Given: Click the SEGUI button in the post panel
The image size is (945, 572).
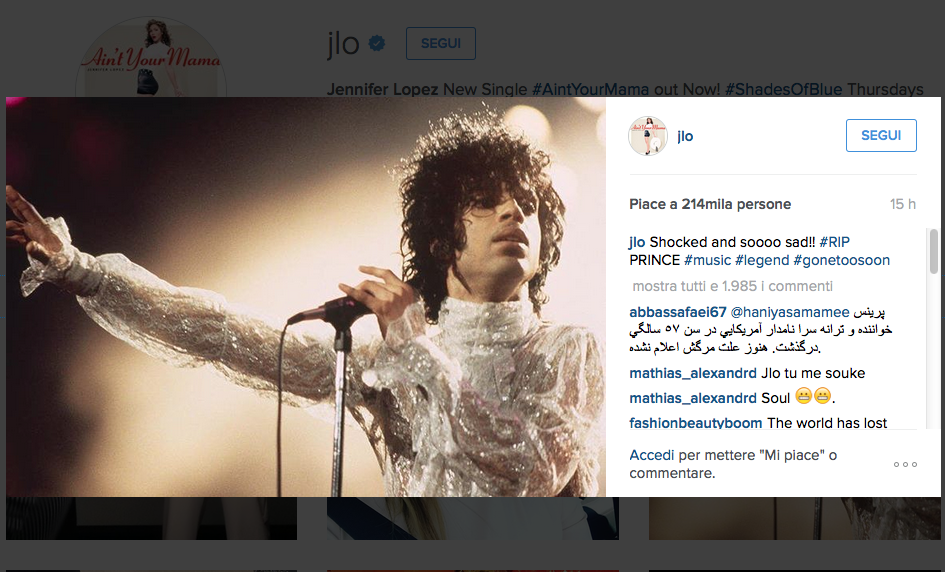Looking at the screenshot, I should pos(881,136).
